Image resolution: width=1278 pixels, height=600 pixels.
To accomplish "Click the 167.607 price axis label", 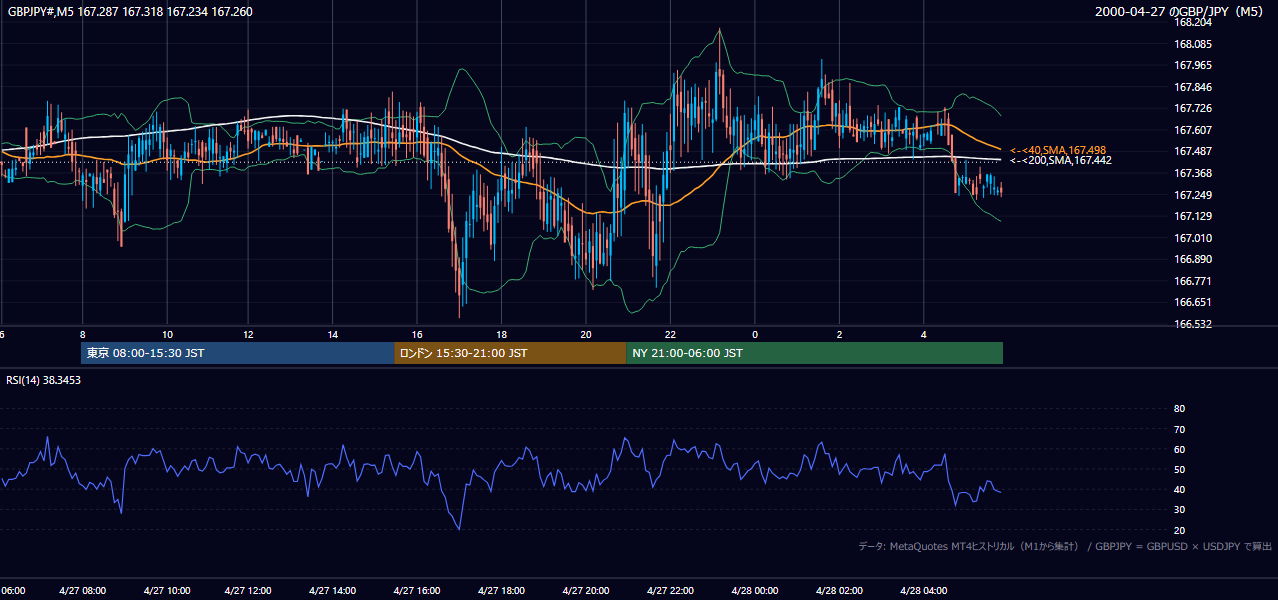I will (x=1193, y=130).
